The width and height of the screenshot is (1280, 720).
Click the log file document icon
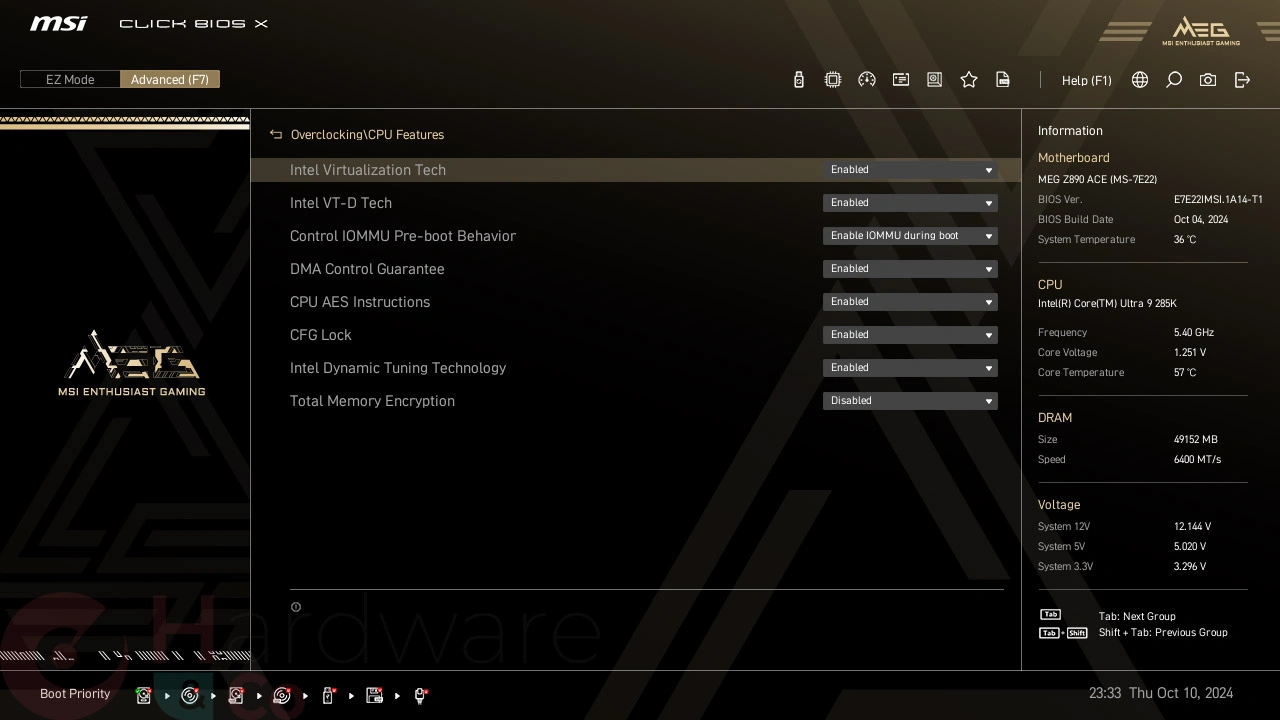pyautogui.click(x=1003, y=80)
